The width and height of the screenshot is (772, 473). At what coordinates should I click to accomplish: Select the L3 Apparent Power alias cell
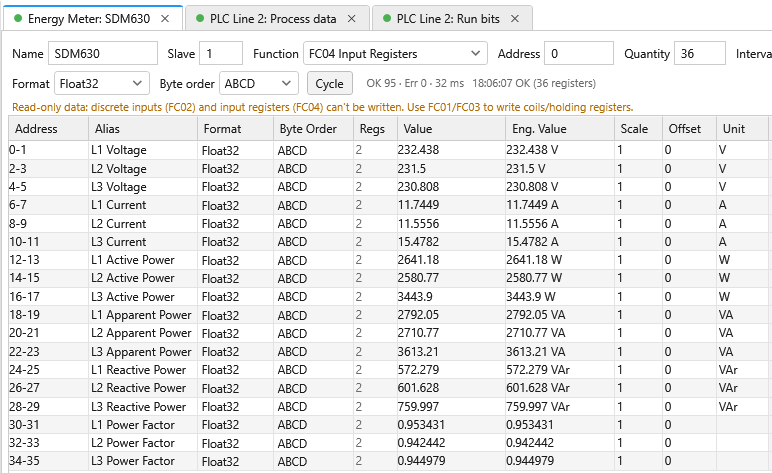pos(143,351)
